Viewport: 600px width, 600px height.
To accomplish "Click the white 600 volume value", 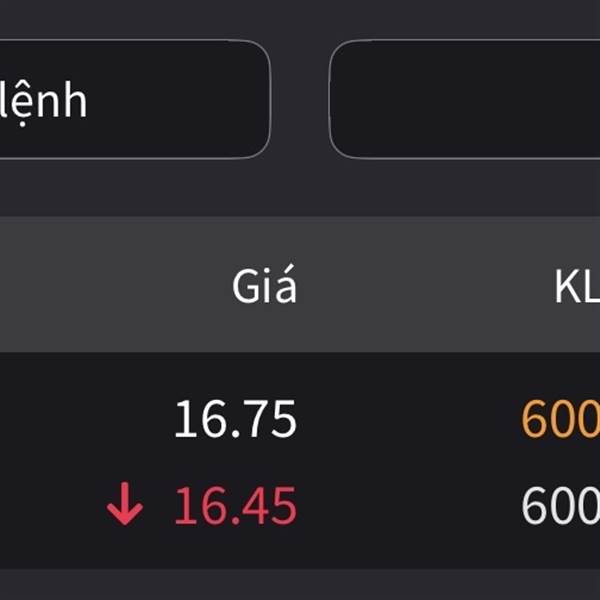I will 561,508.
